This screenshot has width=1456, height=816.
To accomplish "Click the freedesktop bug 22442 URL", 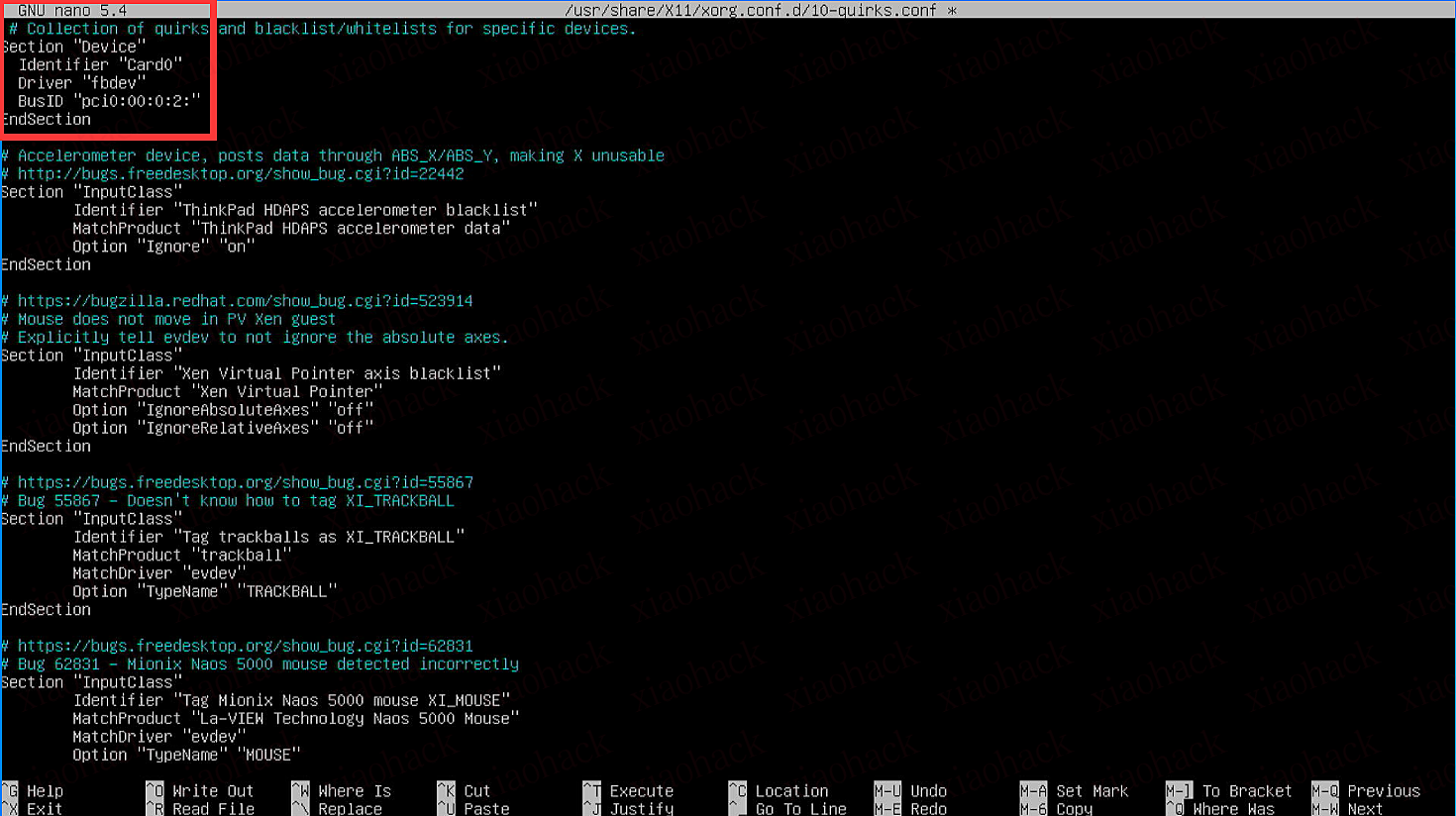I will (241, 174).
